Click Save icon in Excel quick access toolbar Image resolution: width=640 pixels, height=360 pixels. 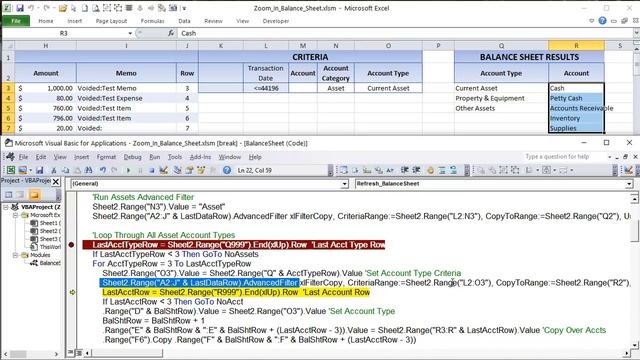point(20,8)
